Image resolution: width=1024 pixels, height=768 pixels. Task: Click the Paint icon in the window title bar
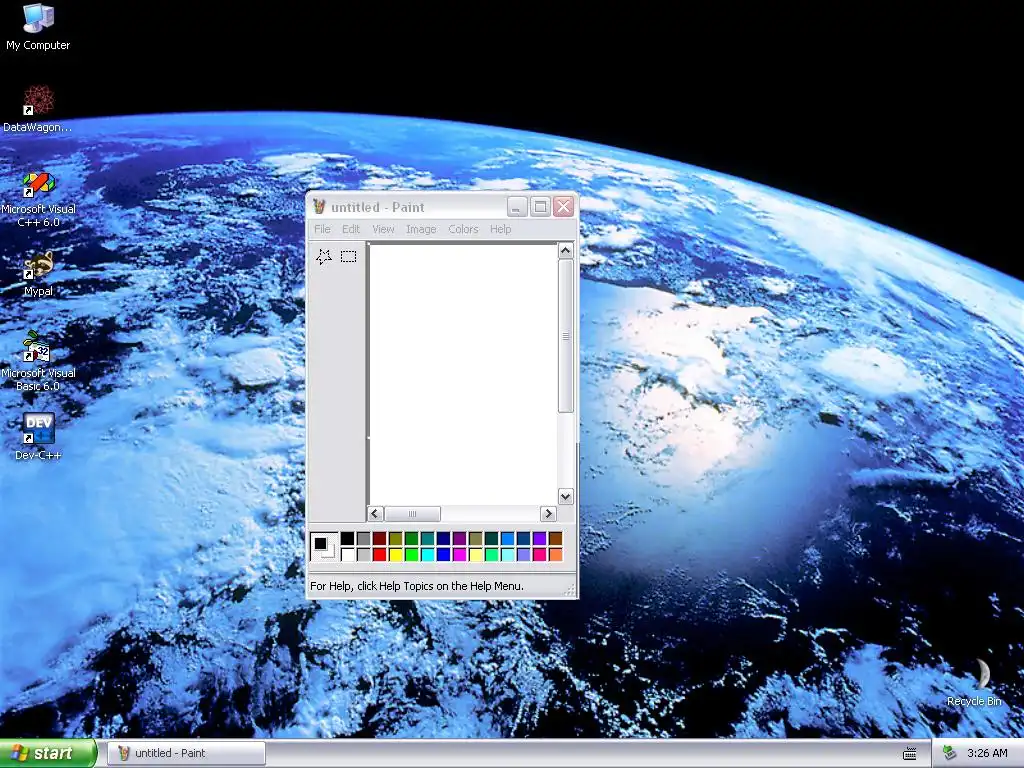[319, 207]
